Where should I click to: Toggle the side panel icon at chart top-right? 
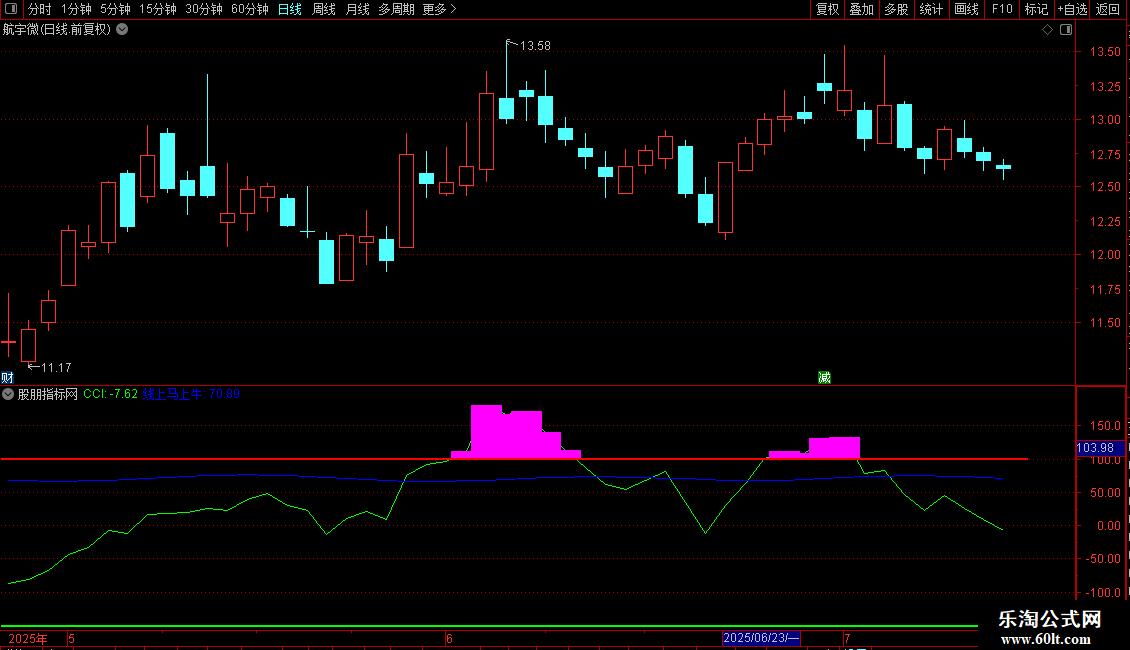point(1066,30)
